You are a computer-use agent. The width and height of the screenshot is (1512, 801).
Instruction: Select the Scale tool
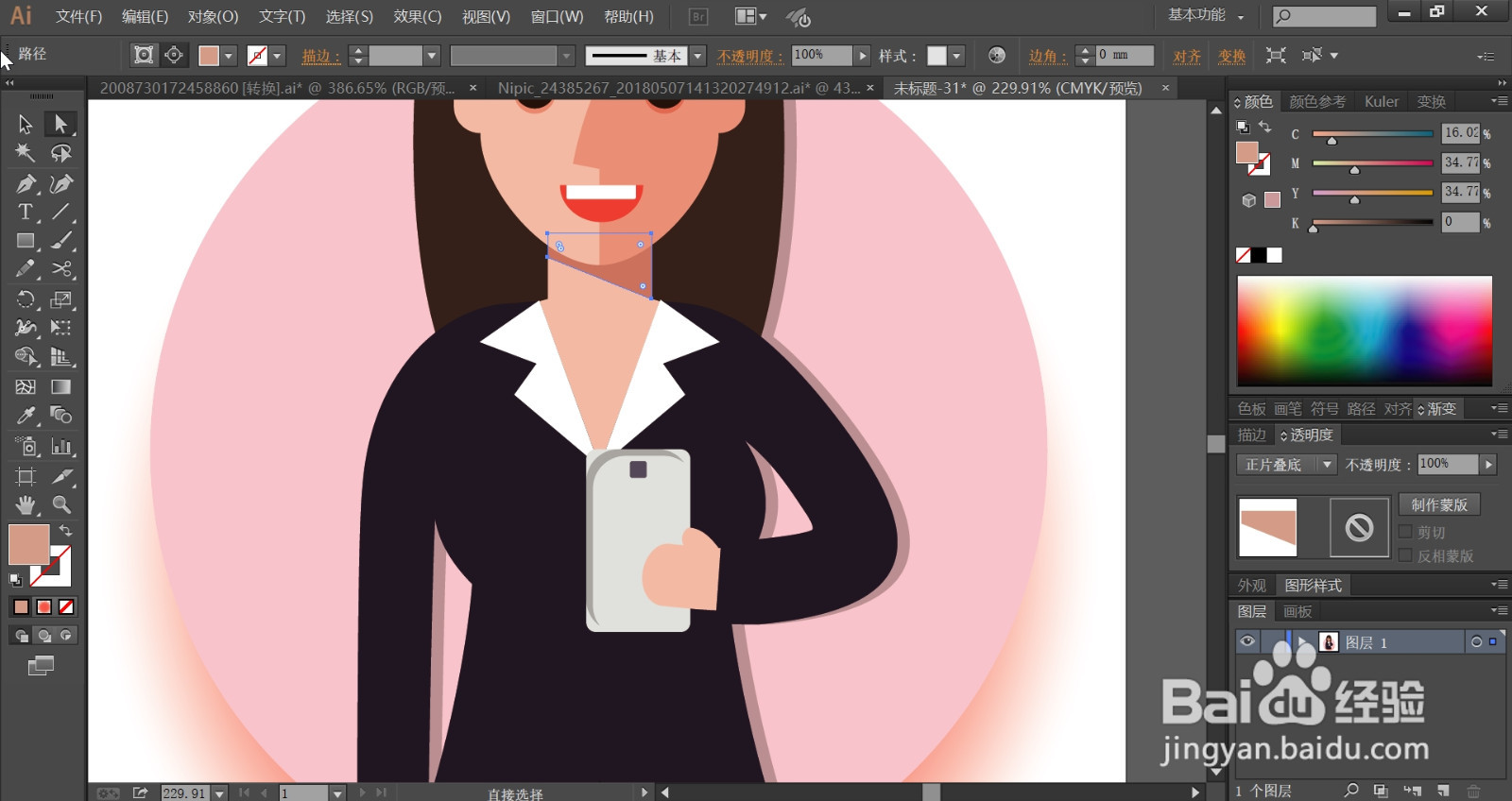pos(61,299)
